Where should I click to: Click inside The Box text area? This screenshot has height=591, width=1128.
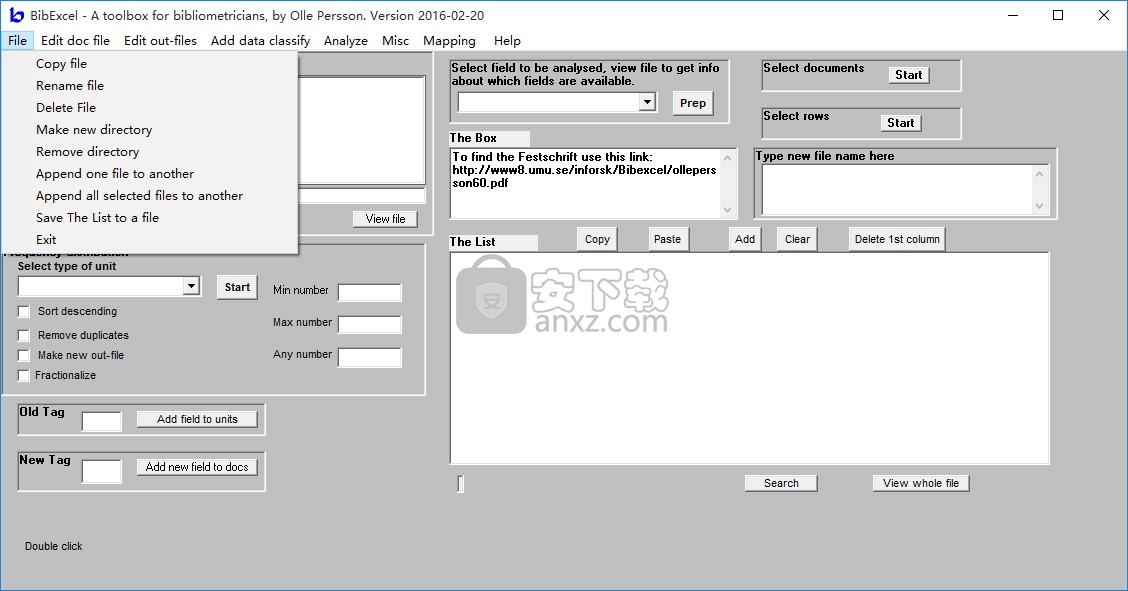coord(584,183)
